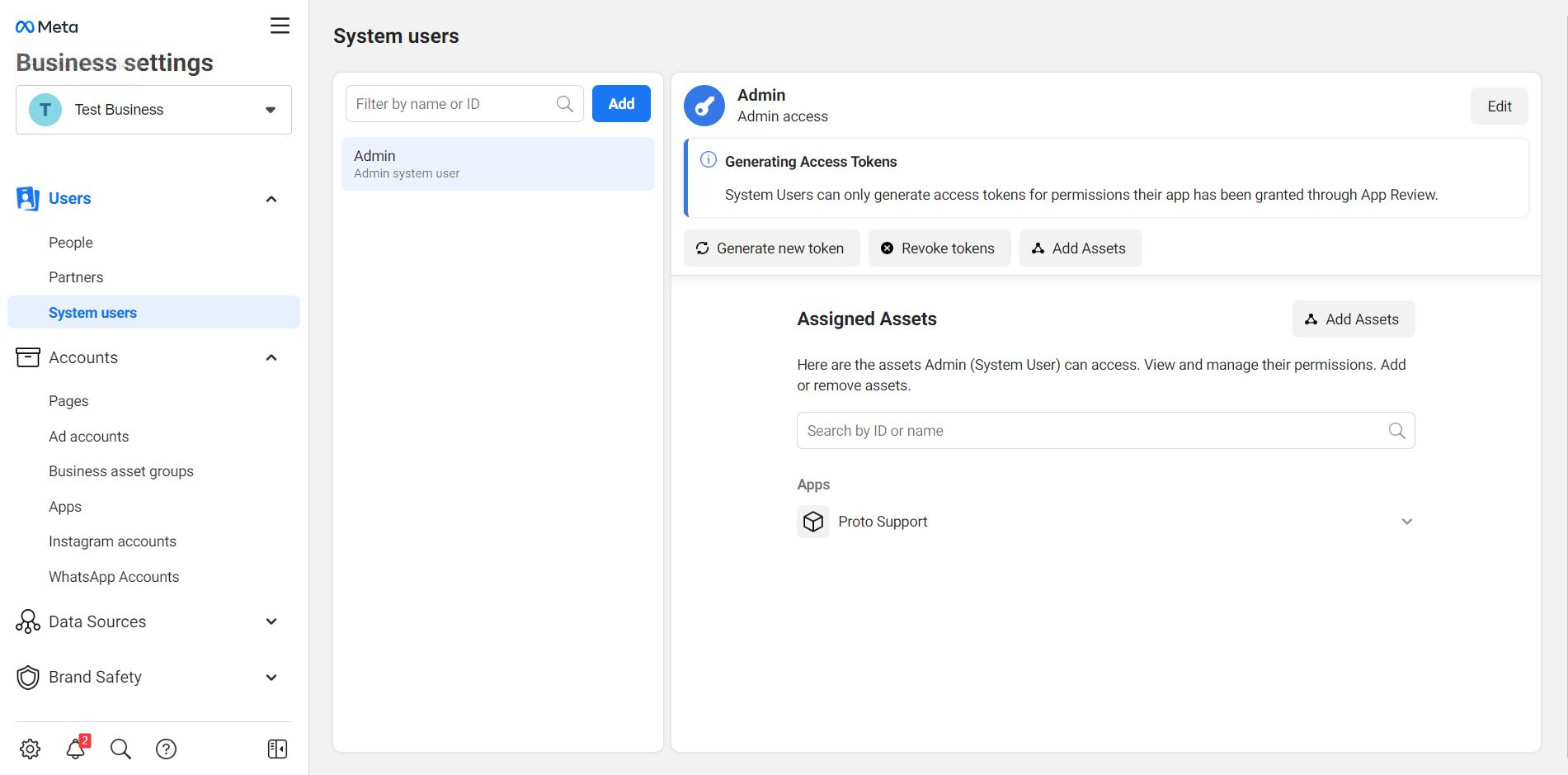Collapse the Accounts section chevron

tap(271, 357)
